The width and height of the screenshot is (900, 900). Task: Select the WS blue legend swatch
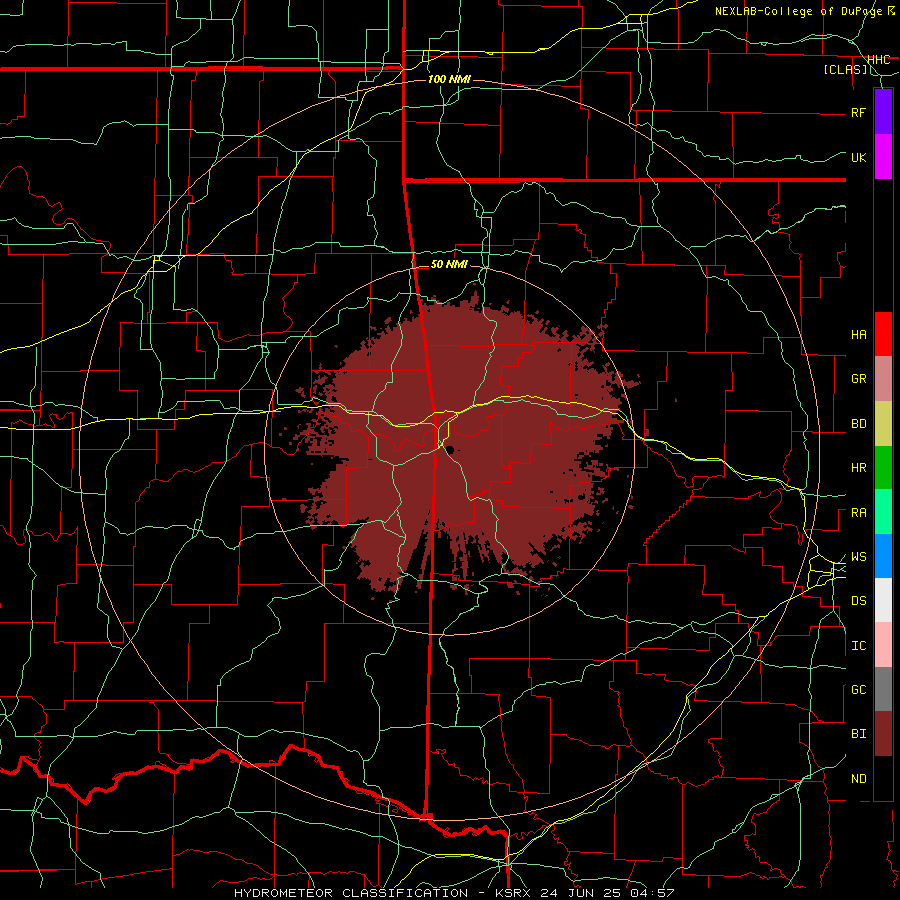883,556
